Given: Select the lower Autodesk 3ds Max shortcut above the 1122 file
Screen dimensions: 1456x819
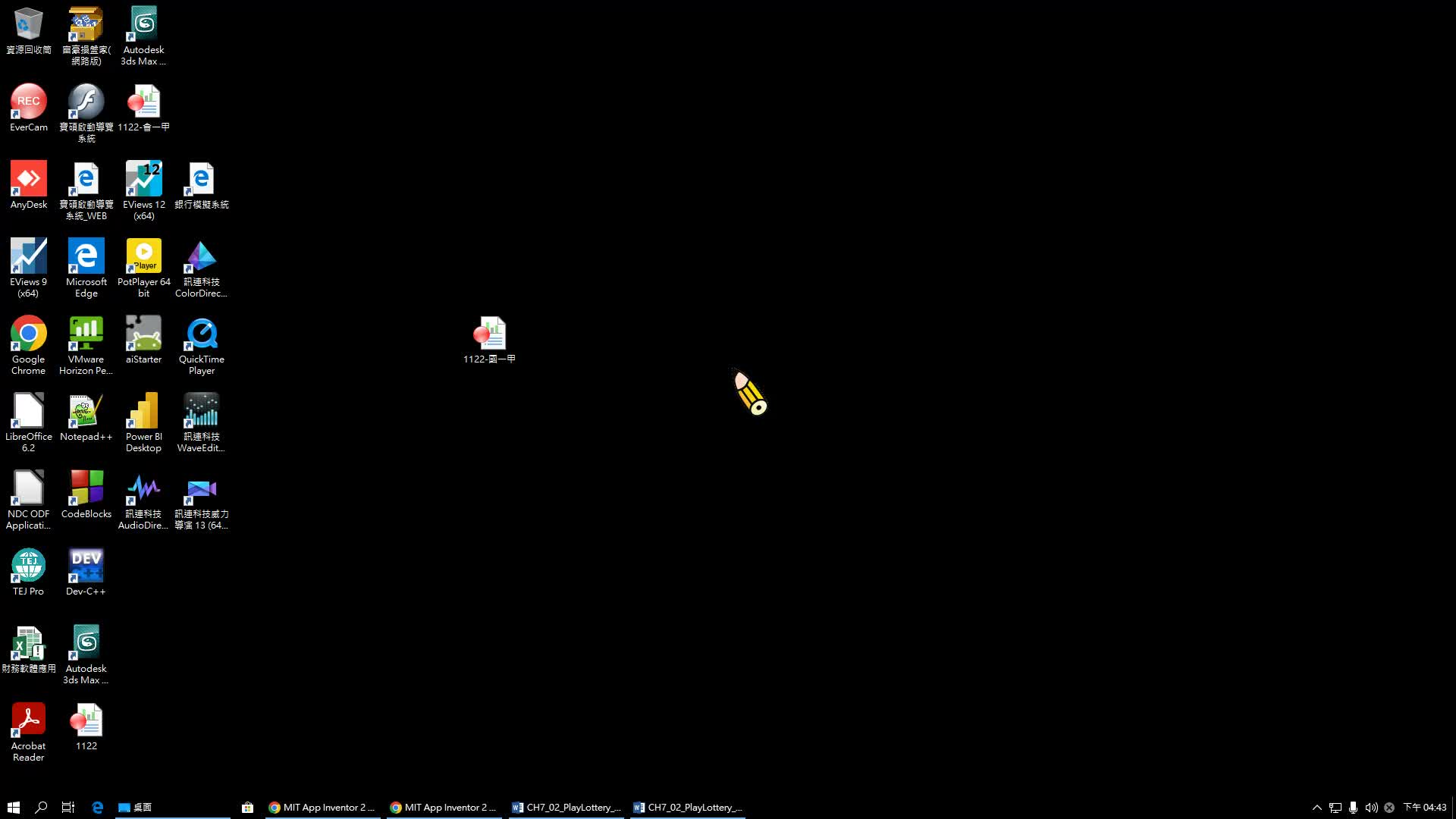Looking at the screenshot, I should click(86, 654).
